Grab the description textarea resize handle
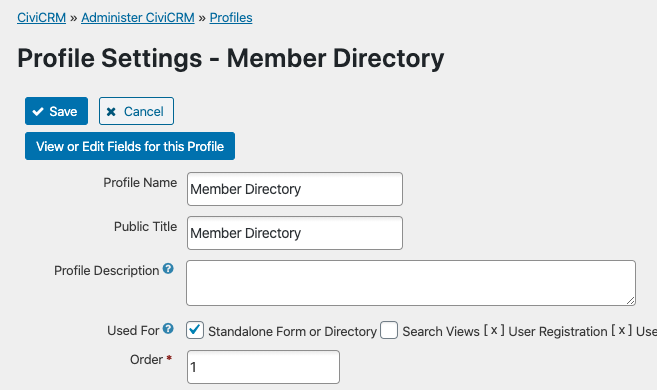 (x=631, y=300)
